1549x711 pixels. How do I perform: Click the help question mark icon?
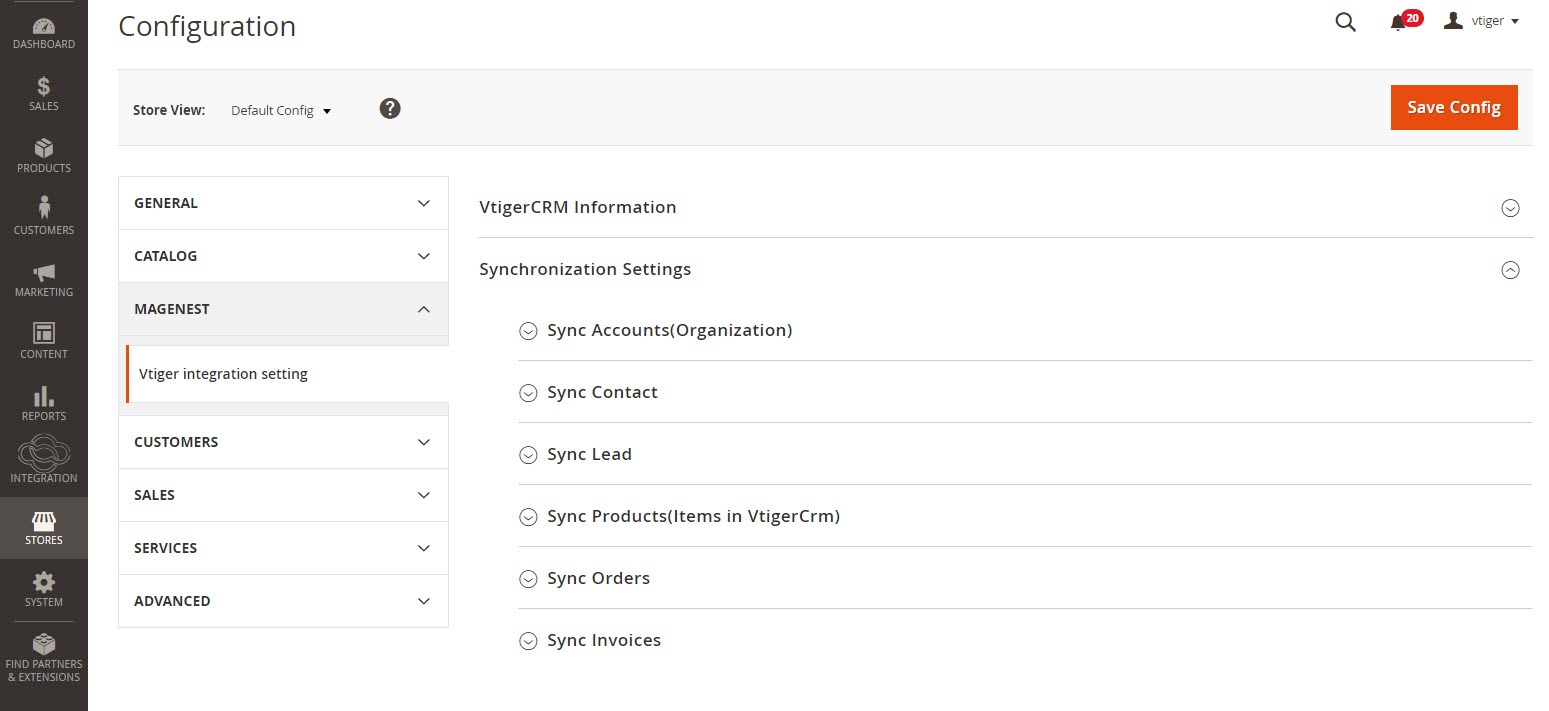(x=390, y=108)
